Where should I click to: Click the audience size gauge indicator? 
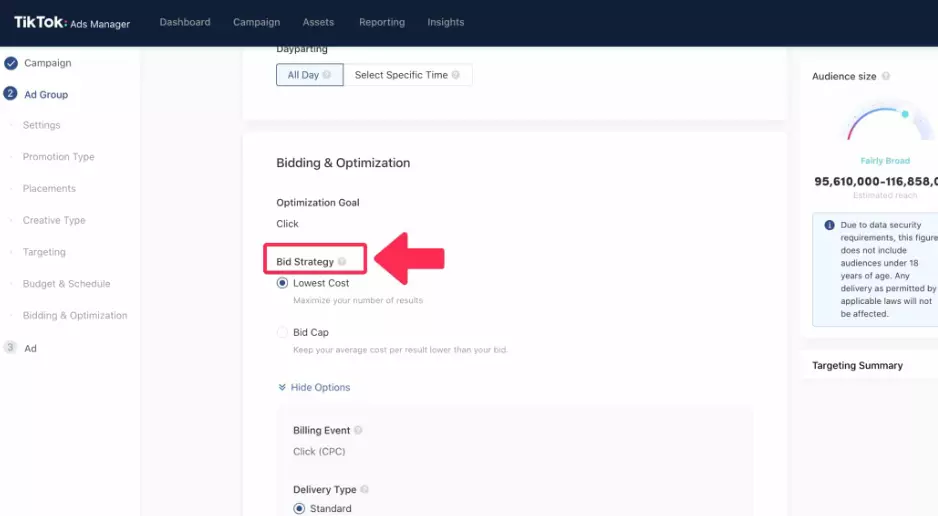coord(905,114)
